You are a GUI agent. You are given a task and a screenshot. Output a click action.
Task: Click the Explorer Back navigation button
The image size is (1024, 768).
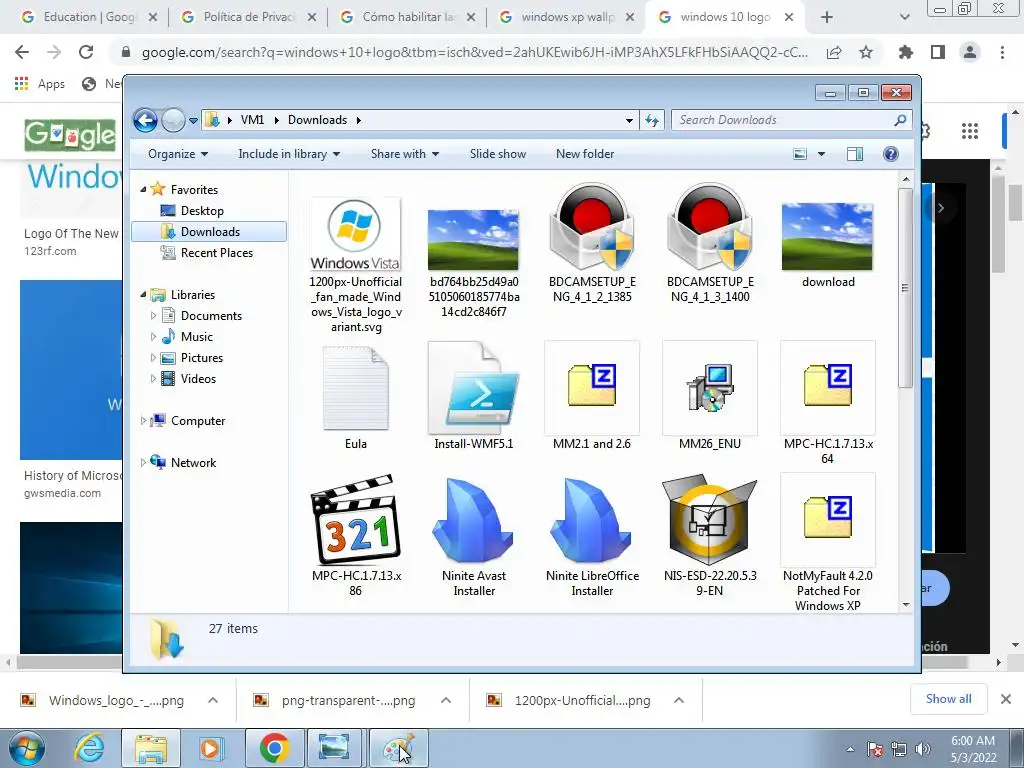pyautogui.click(x=145, y=120)
